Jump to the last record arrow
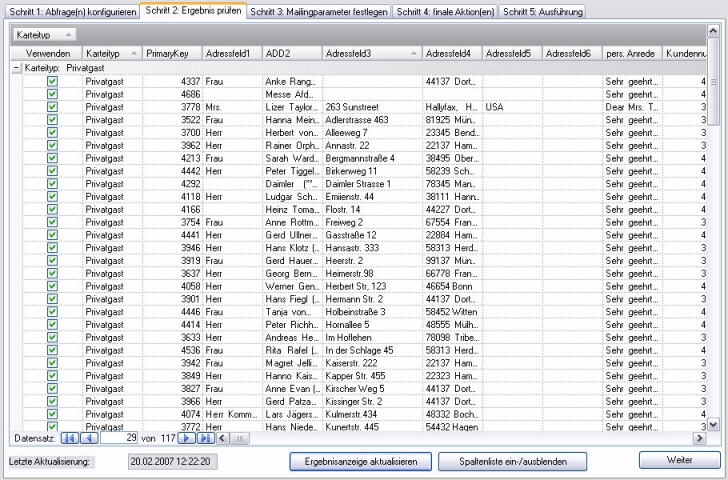Image resolution: width=728 pixels, height=480 pixels. click(x=206, y=438)
